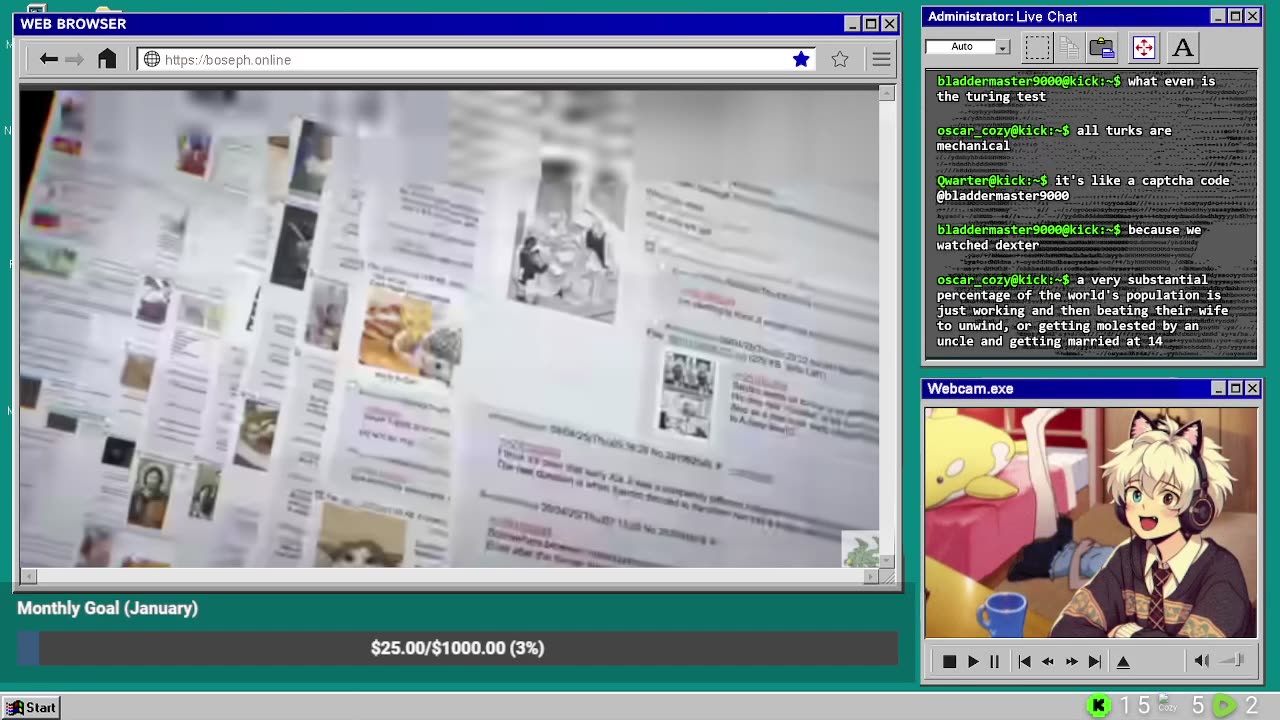Click the food photo thumbnail on the webpage
1280x720 pixels.
(409, 337)
